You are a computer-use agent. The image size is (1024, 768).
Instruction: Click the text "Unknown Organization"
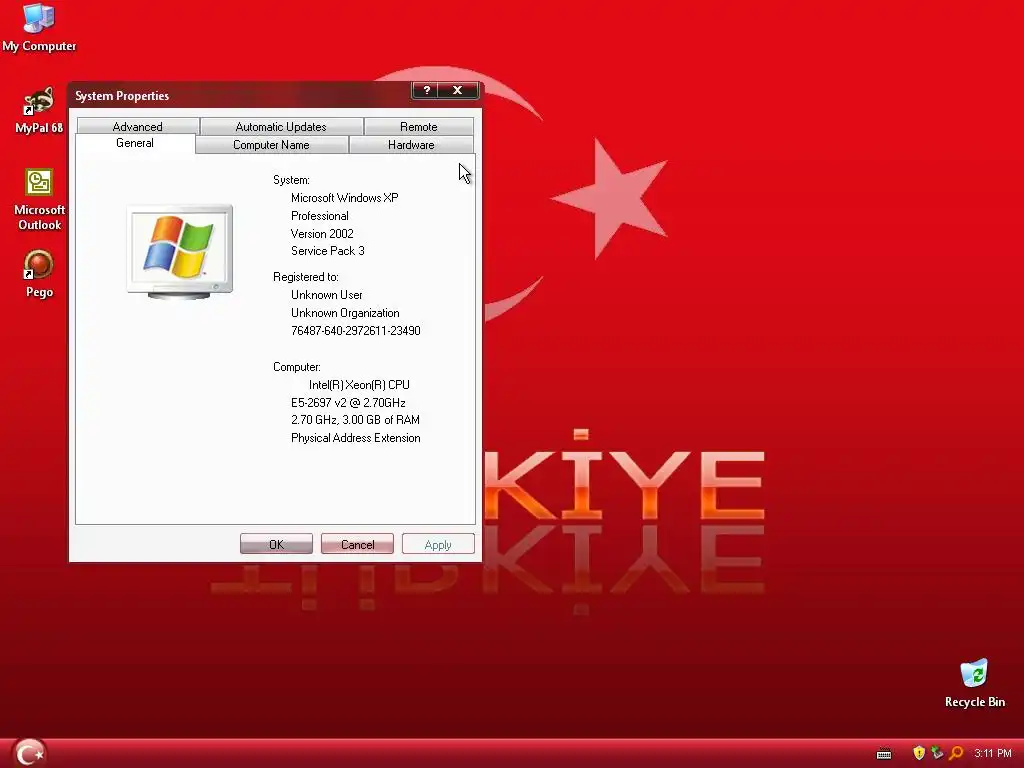coord(345,313)
